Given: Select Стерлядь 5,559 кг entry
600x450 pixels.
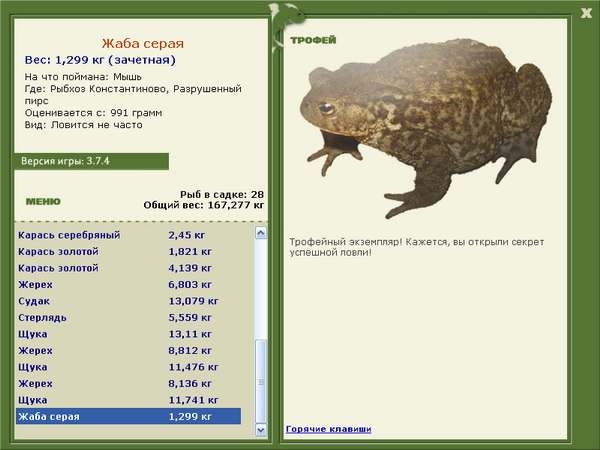Looking at the screenshot, I should (129, 317).
